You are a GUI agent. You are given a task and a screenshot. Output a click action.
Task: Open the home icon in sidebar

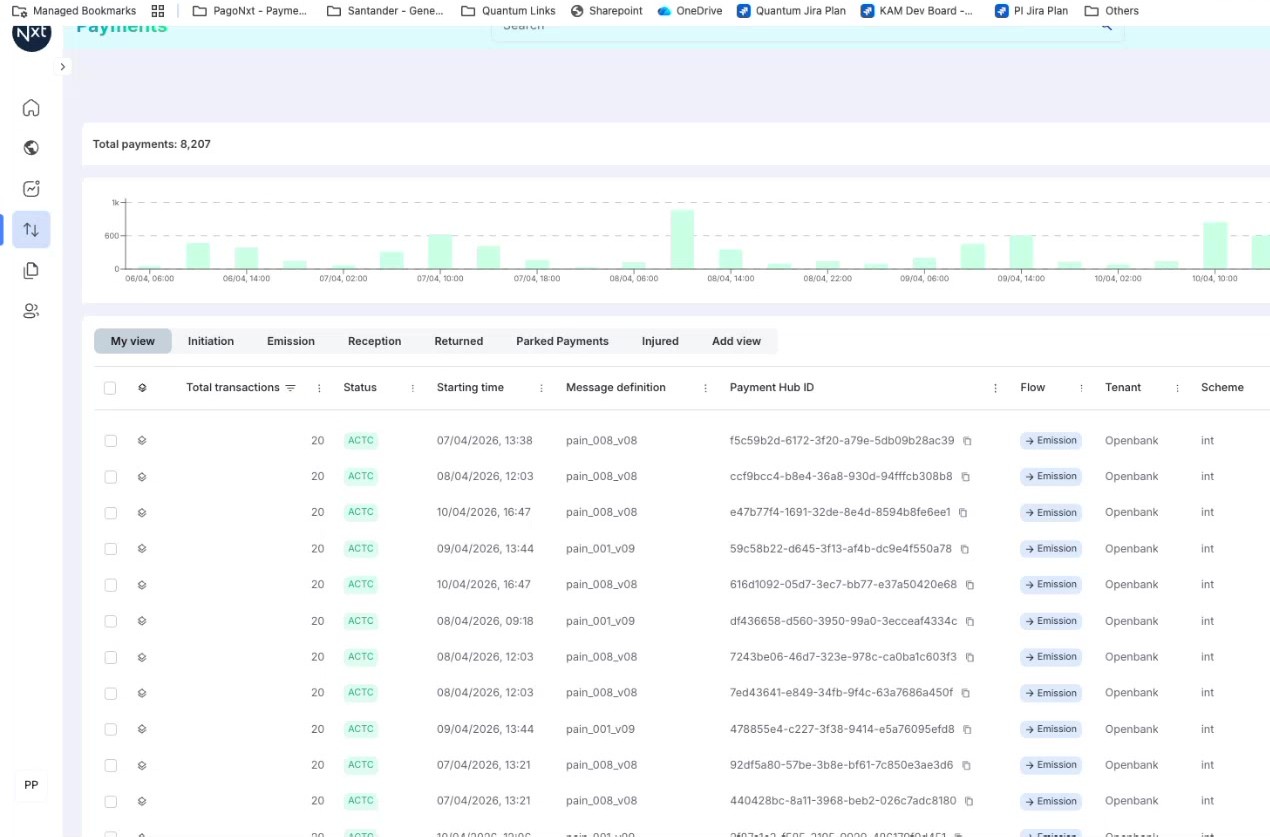click(x=31, y=108)
